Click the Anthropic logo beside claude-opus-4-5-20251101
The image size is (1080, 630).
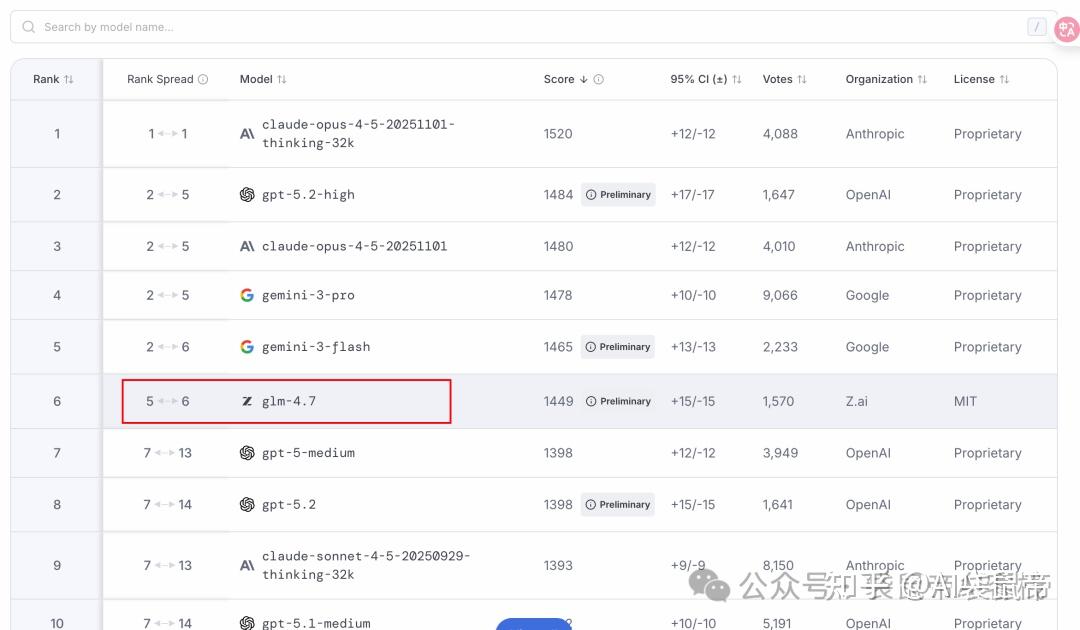point(247,246)
